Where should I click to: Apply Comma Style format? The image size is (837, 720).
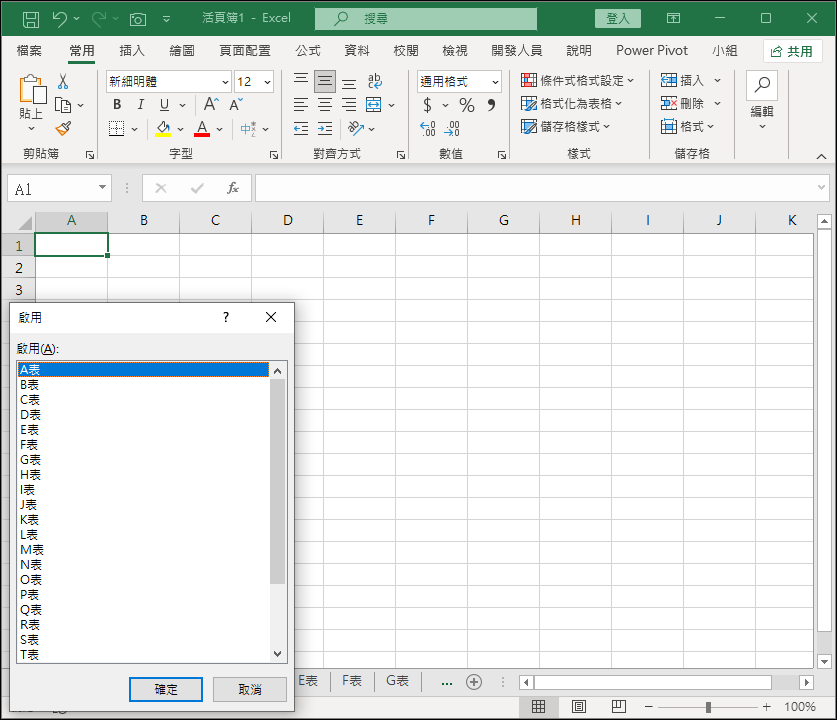tap(491, 105)
